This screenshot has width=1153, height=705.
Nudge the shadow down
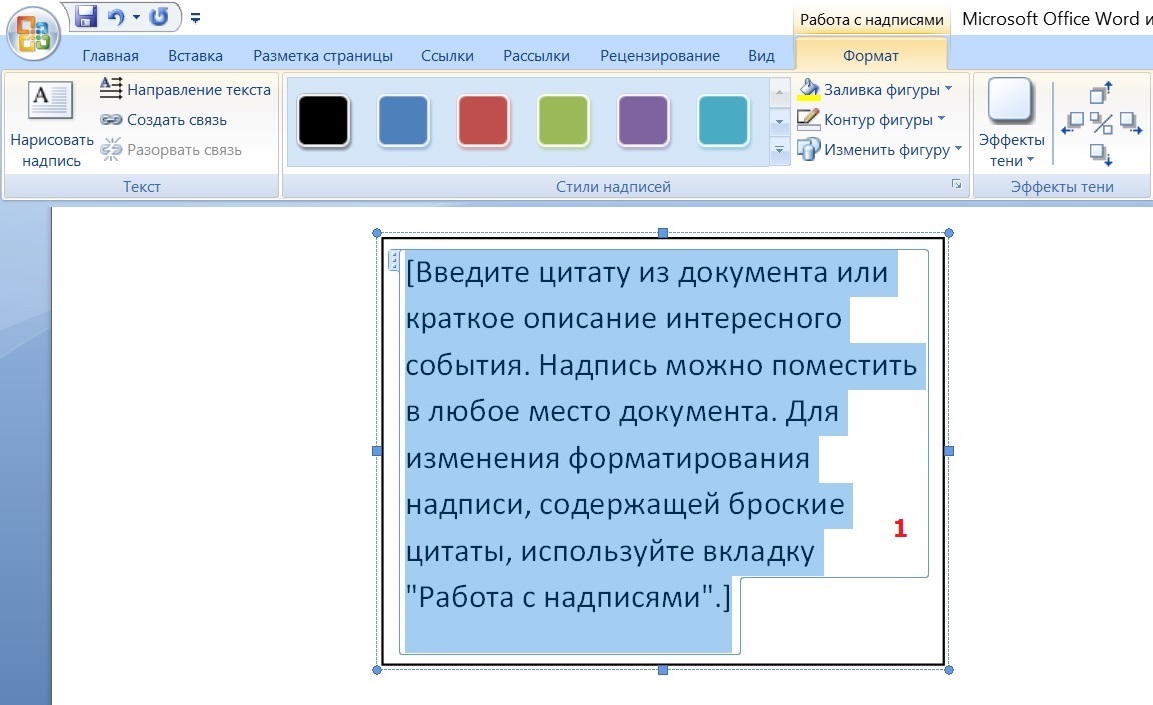pyautogui.click(x=1101, y=154)
